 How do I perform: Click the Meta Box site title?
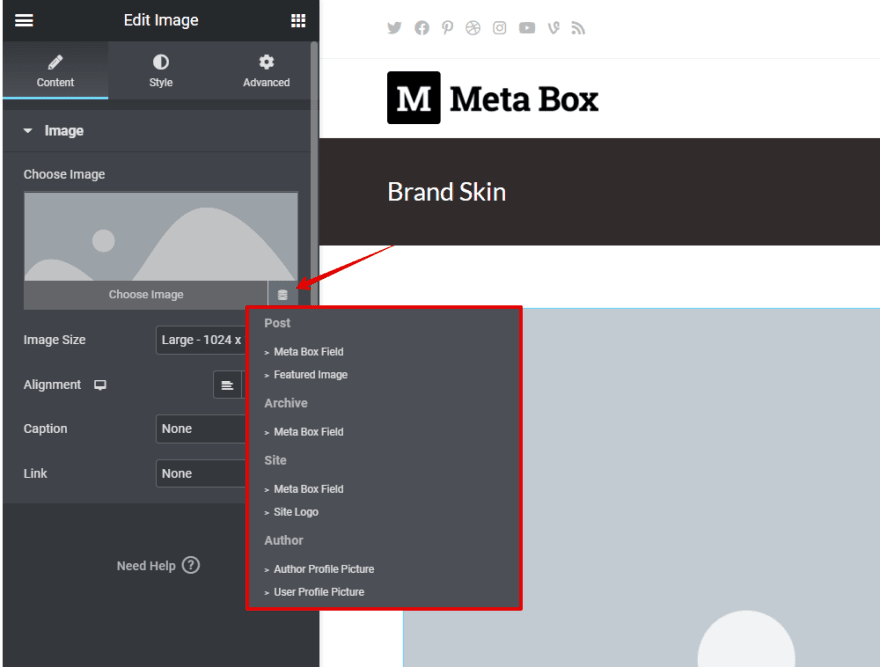[x=524, y=99]
